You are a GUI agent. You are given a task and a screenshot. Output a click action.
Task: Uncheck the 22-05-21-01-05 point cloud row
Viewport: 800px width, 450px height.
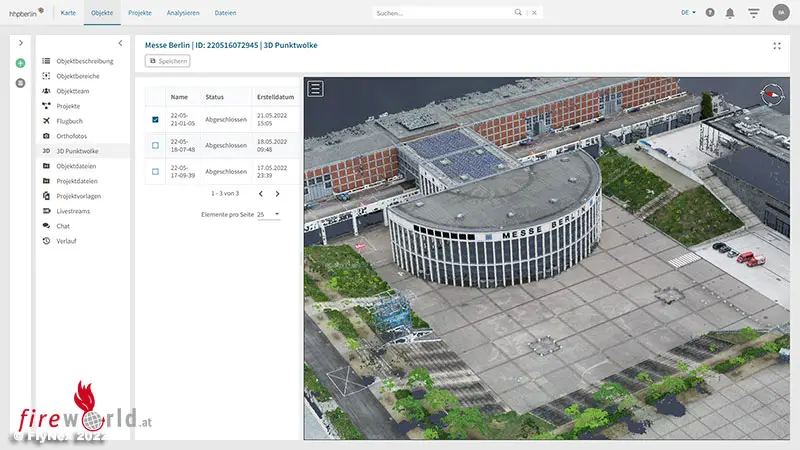pos(155,120)
